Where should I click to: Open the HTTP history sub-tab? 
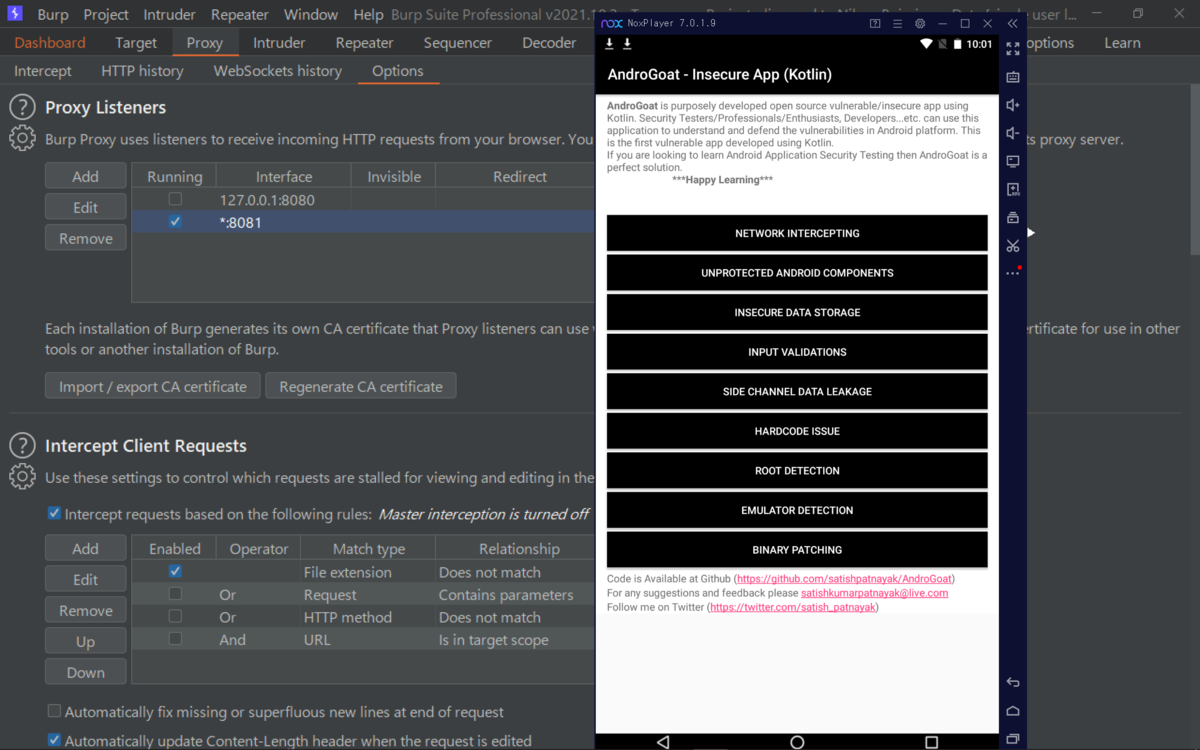click(x=142, y=71)
